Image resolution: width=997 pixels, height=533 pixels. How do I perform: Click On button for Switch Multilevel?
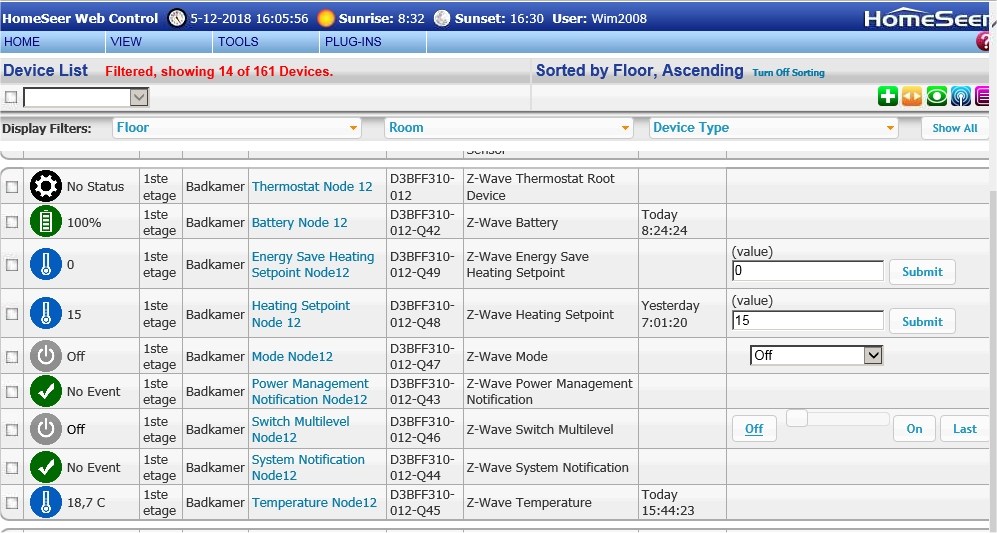[914, 429]
